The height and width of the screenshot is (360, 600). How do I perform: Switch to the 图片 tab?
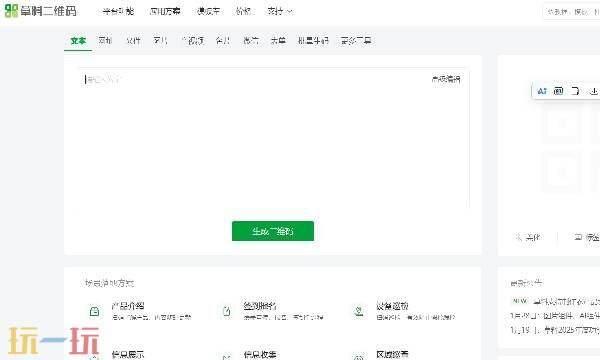[160, 40]
